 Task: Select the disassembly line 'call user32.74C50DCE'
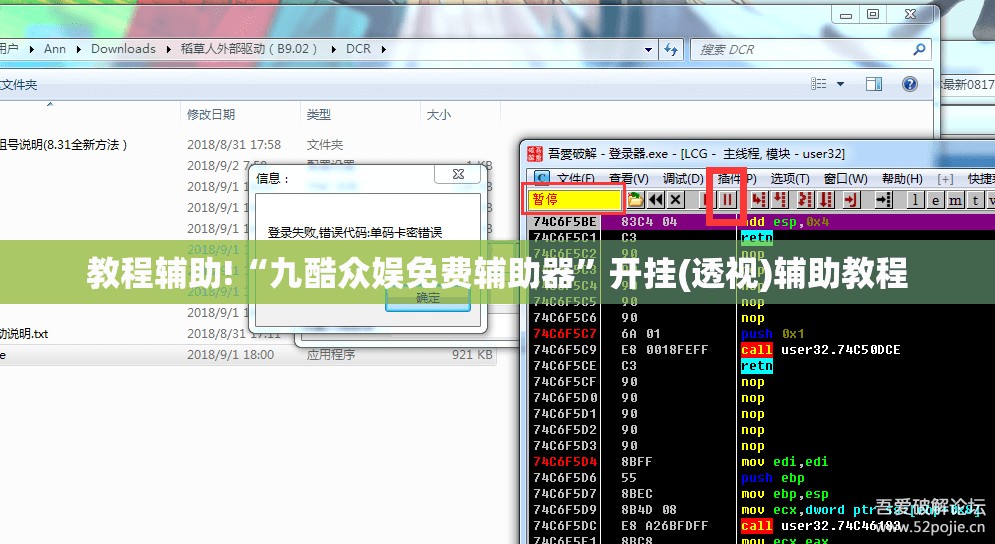[820, 350]
